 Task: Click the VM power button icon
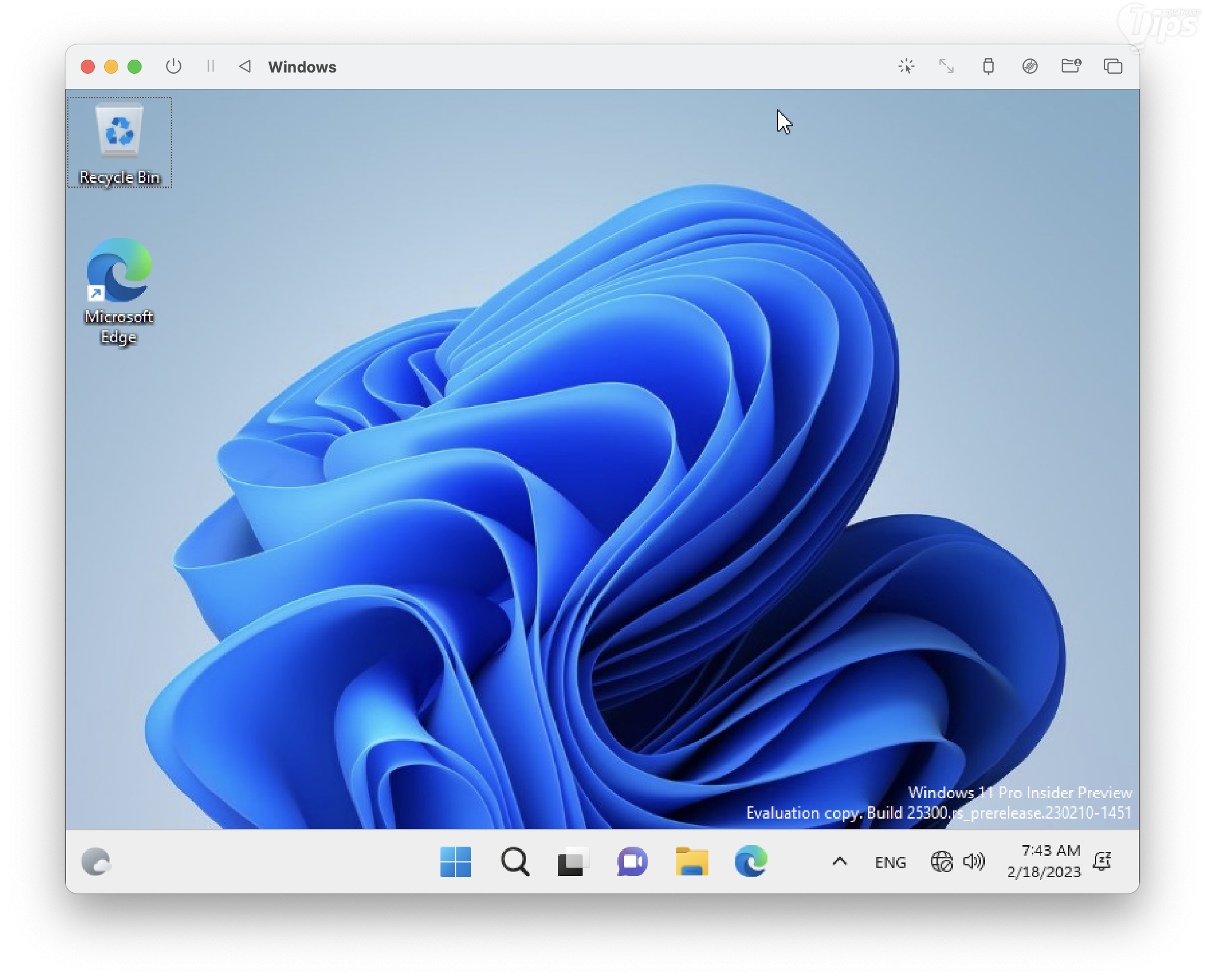(x=174, y=67)
